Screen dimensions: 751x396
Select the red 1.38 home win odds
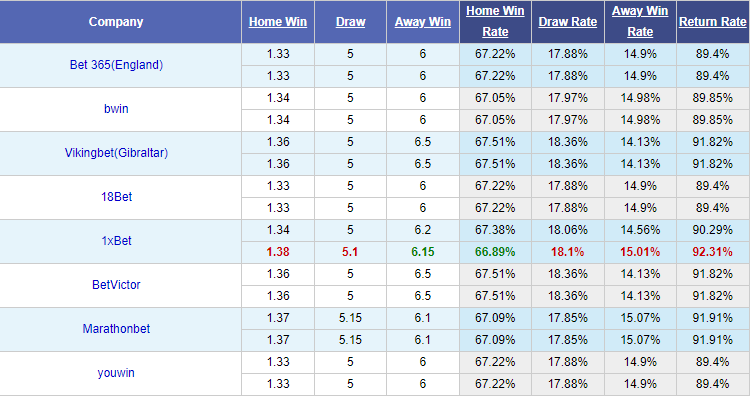[278, 252]
